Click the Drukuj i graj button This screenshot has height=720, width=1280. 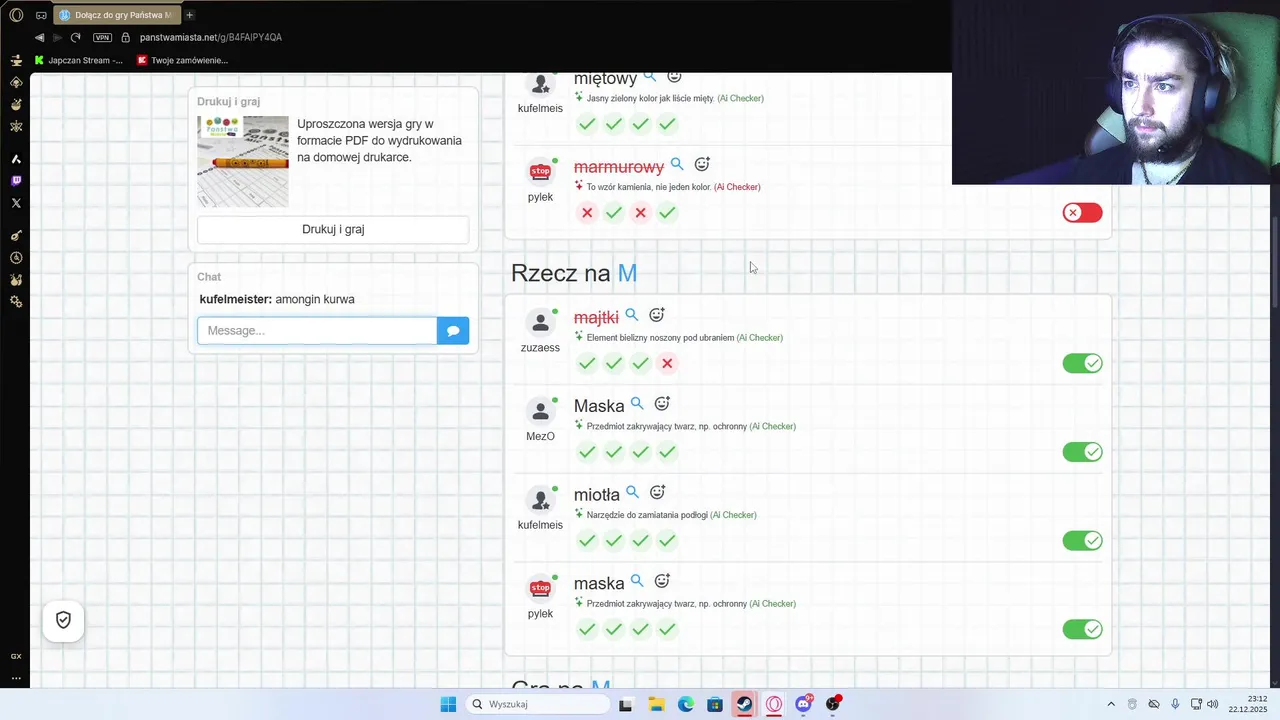coord(333,229)
